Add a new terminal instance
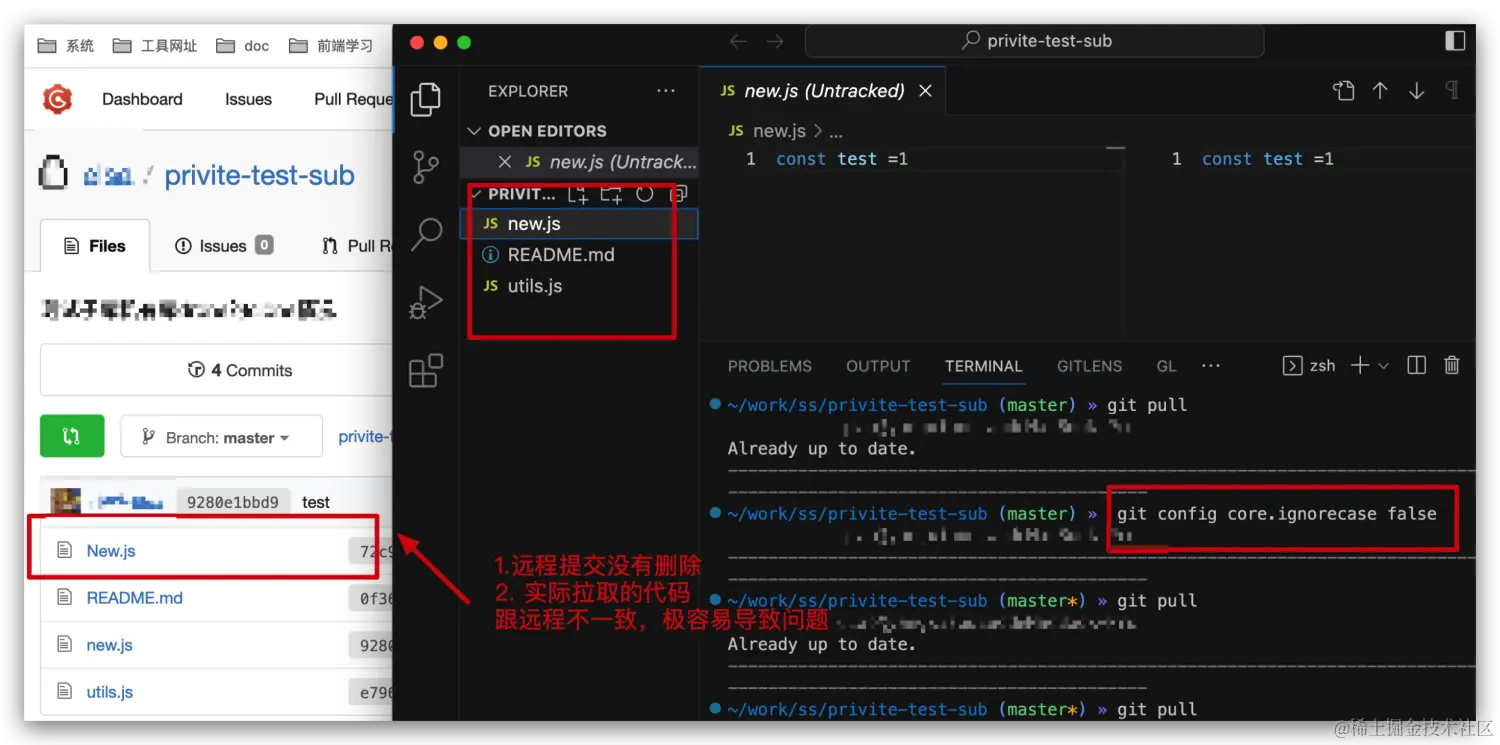Image resolution: width=1500 pixels, height=745 pixels. click(x=1360, y=365)
